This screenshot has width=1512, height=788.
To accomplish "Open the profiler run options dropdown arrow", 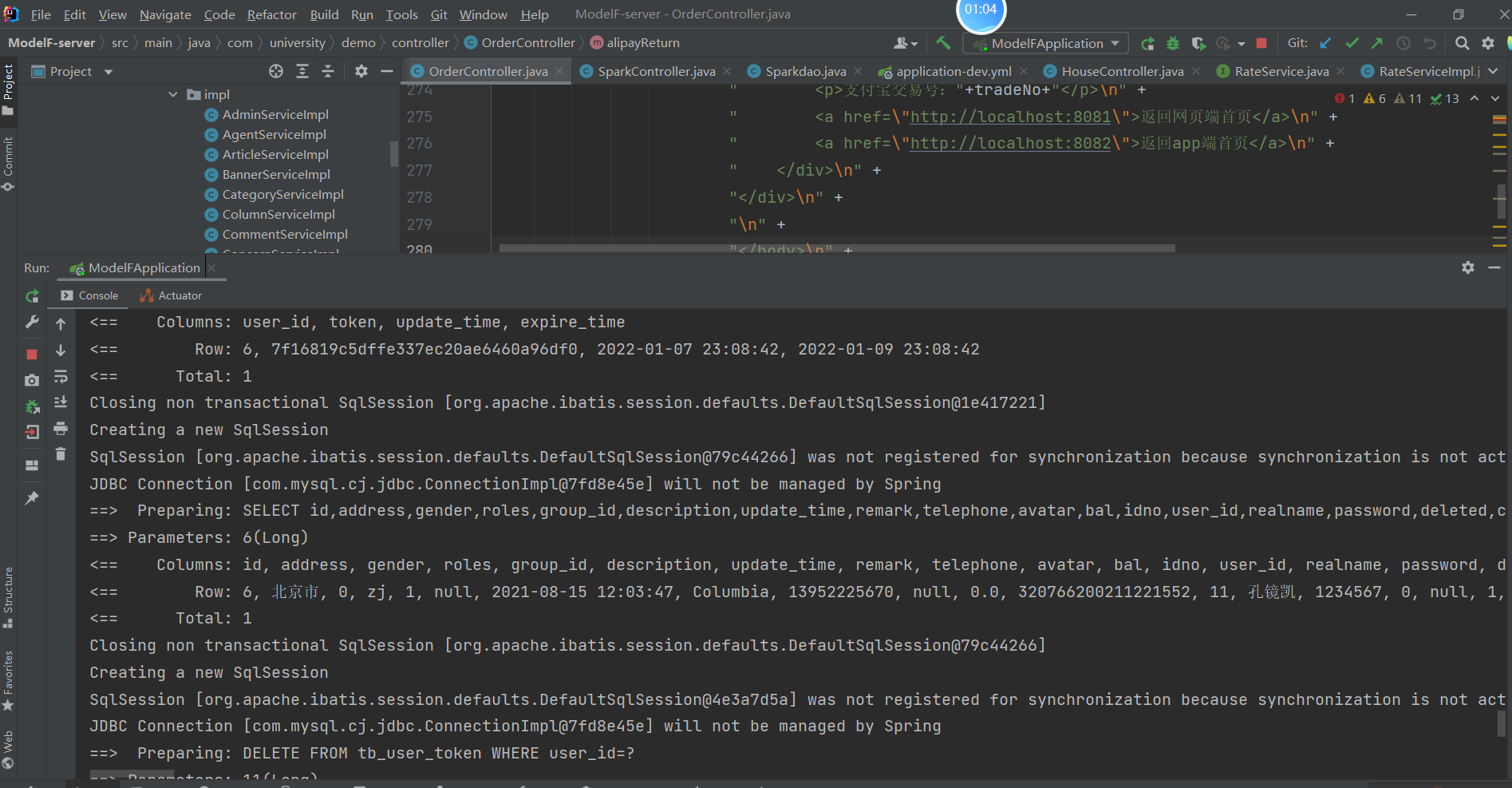I will [1242, 44].
